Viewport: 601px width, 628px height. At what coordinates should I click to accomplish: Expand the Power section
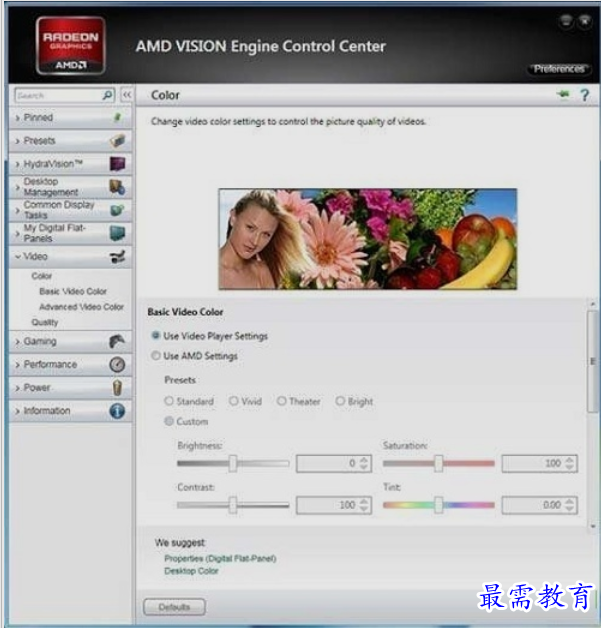coord(70,388)
